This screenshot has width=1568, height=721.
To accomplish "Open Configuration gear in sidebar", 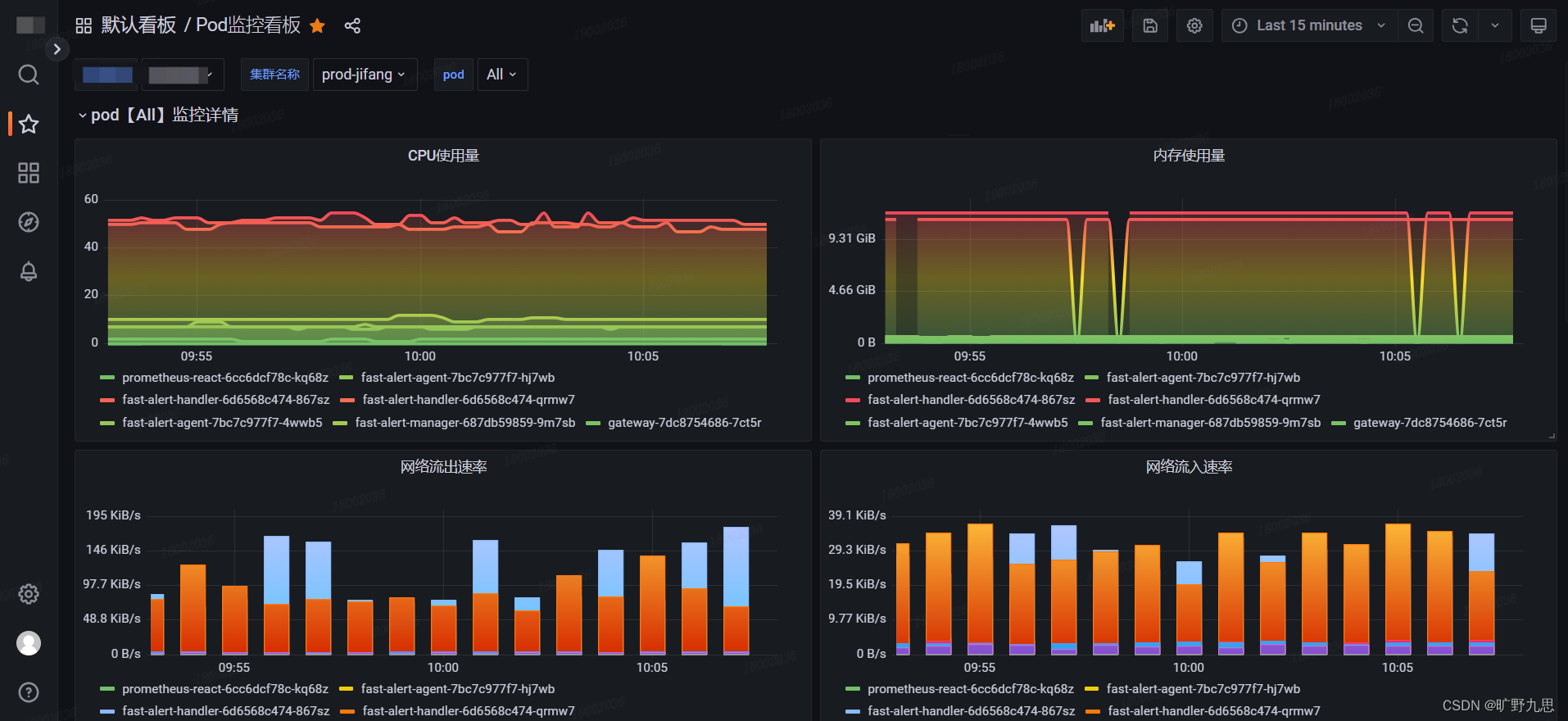I will coord(29,594).
